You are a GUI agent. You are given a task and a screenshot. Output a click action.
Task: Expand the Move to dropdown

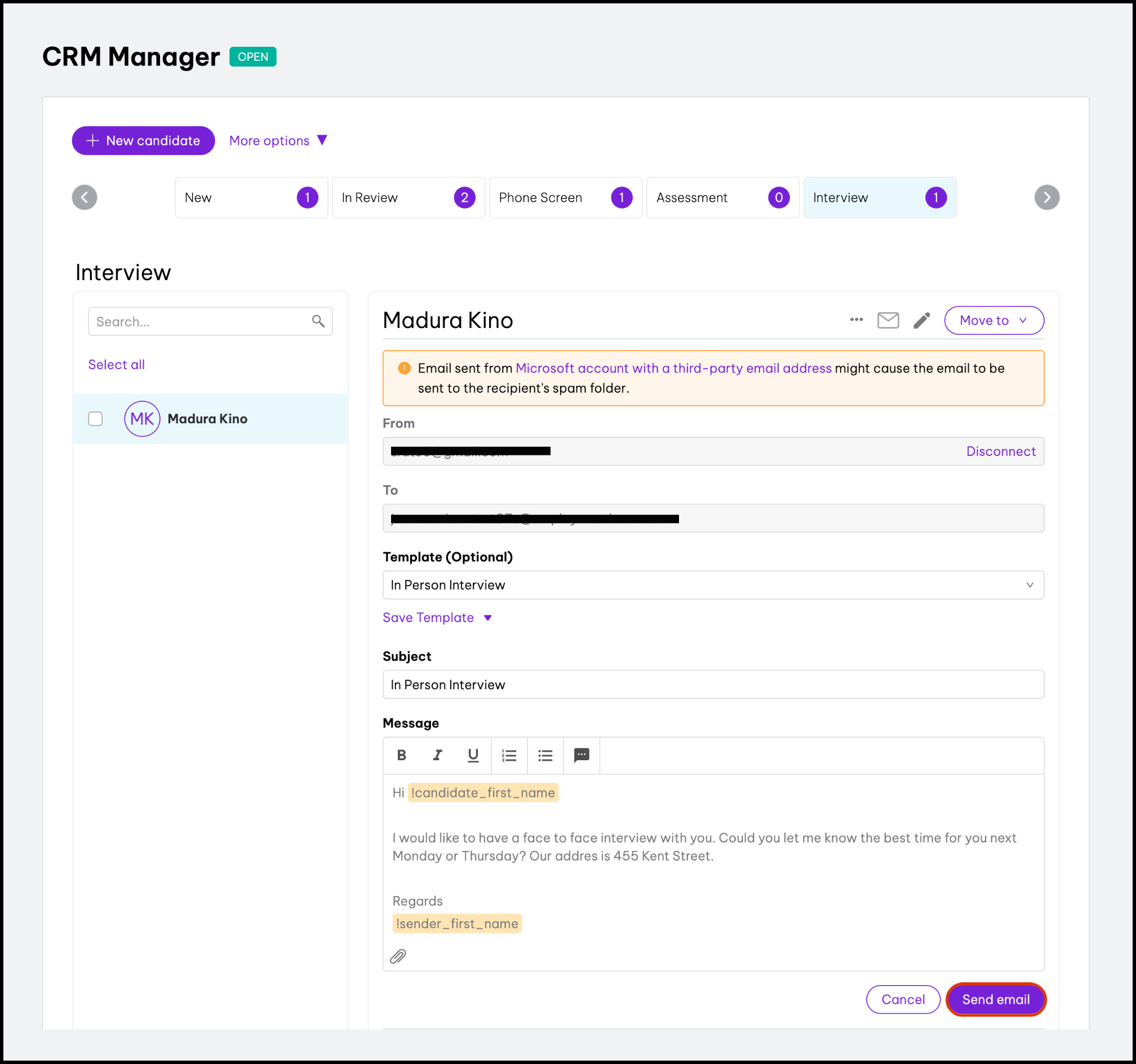[993, 321]
